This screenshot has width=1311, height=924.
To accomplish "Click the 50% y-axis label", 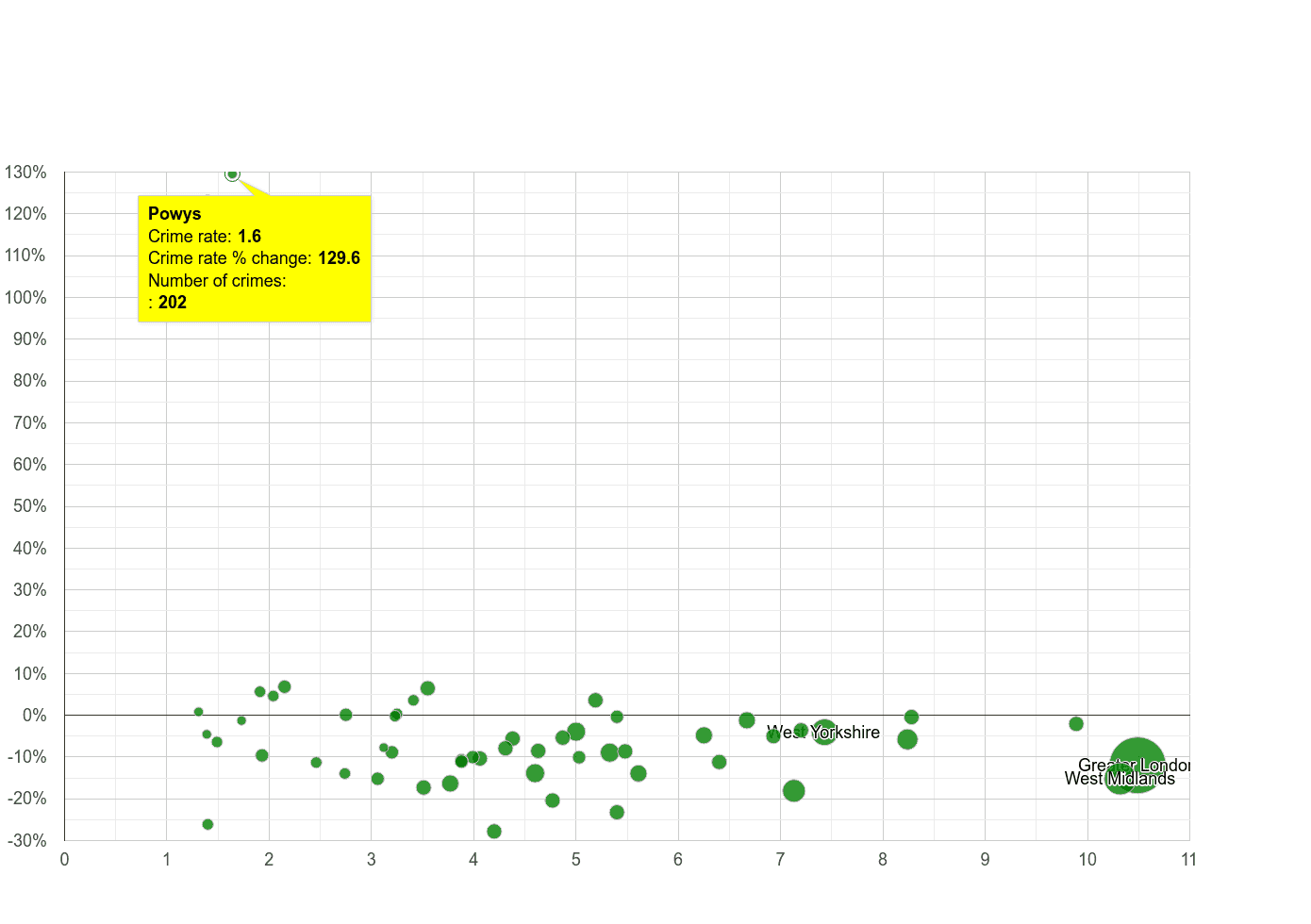I will 29,506.
